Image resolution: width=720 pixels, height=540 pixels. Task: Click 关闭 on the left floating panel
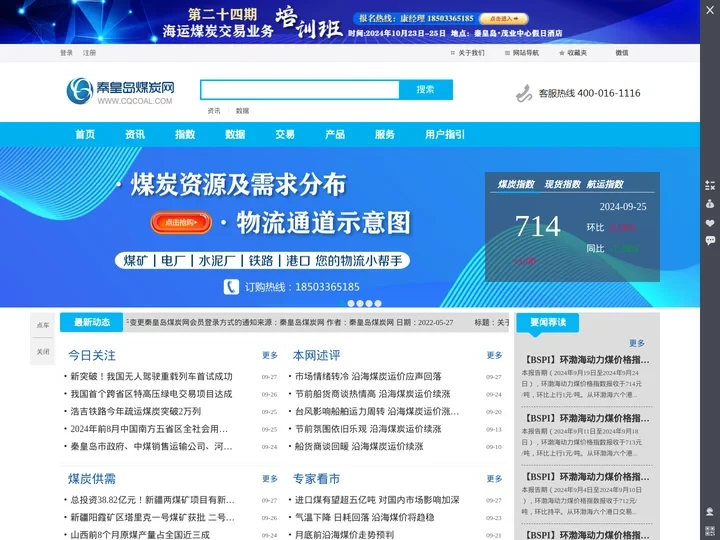click(43, 352)
